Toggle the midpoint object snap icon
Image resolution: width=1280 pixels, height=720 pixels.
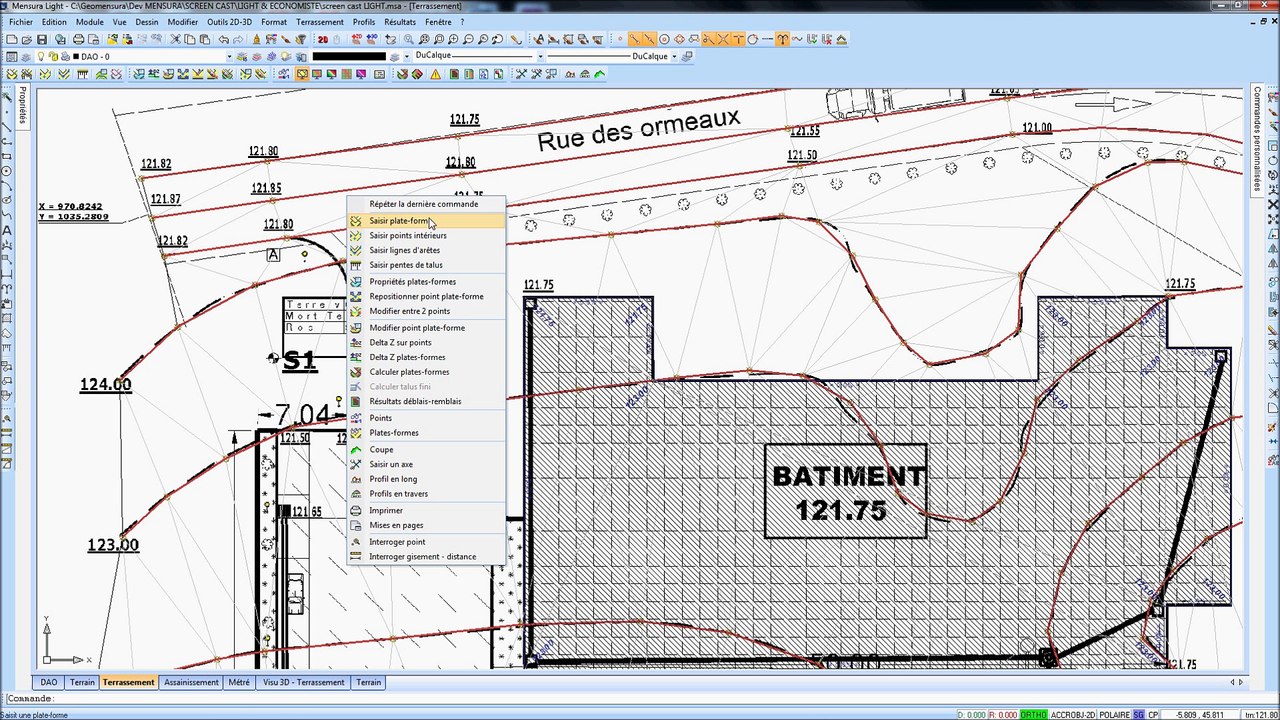649,39
